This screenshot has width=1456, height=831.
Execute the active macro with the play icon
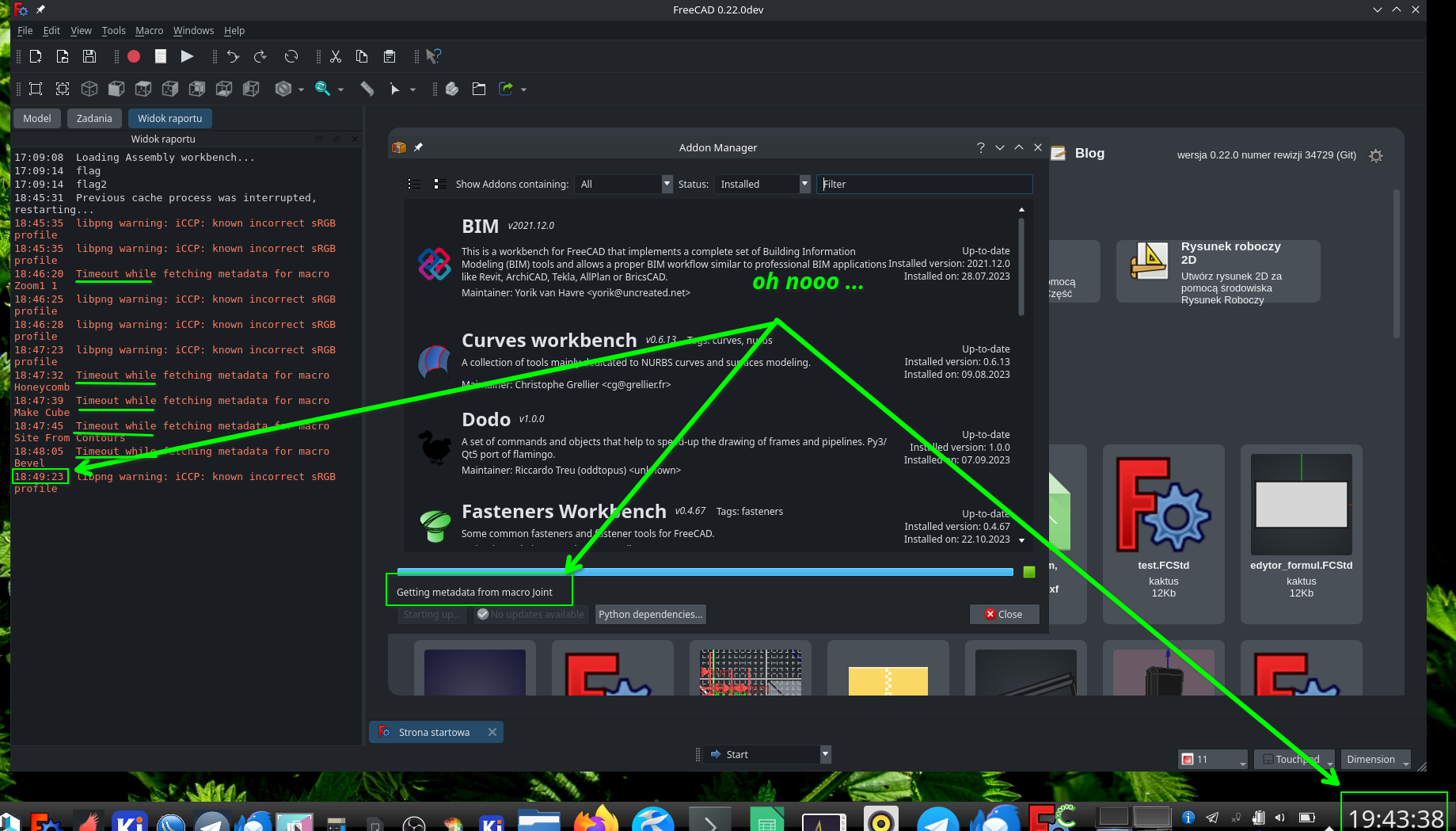(187, 55)
